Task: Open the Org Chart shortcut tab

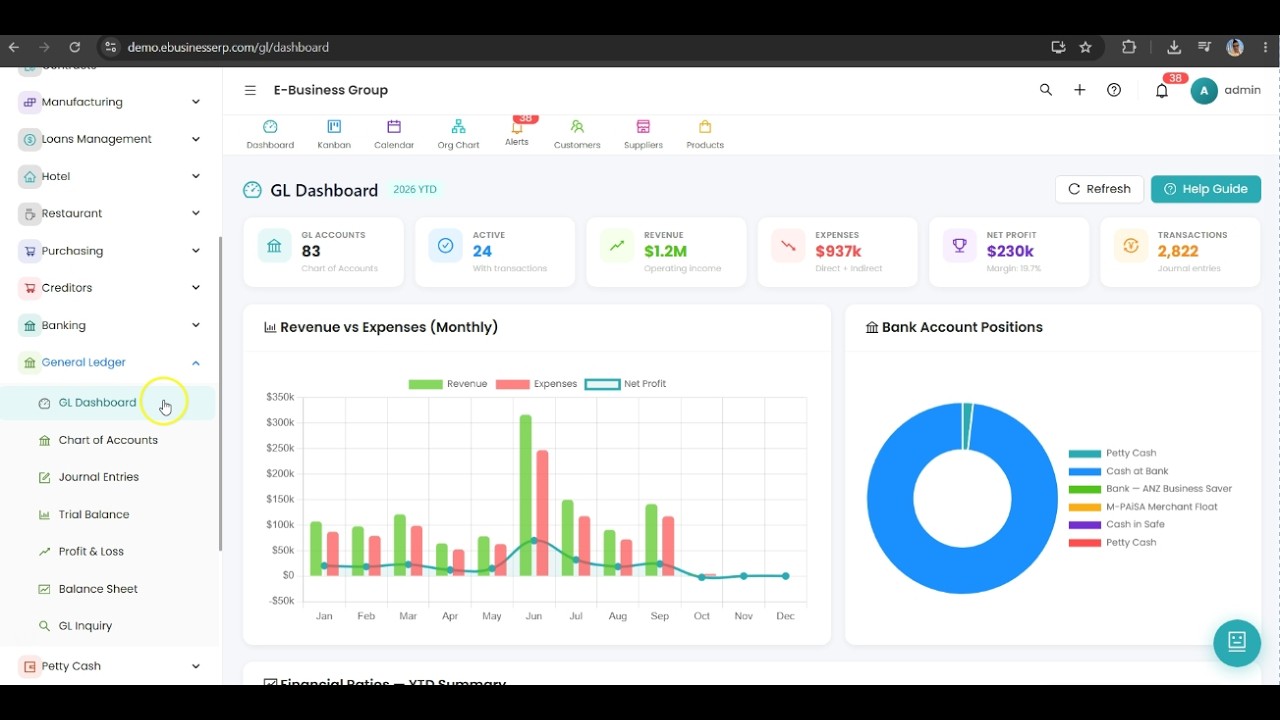Action: 458,134
